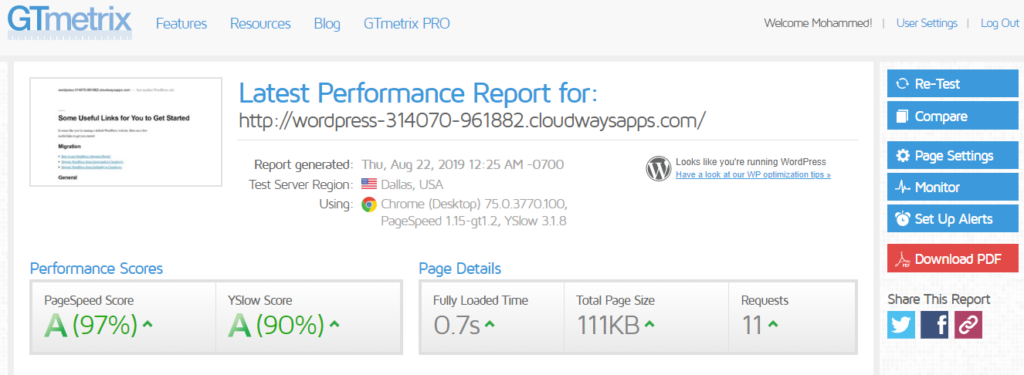Click the PageSpeed Score up arrow
Viewport: 1024px width, 375px height.
point(148,324)
